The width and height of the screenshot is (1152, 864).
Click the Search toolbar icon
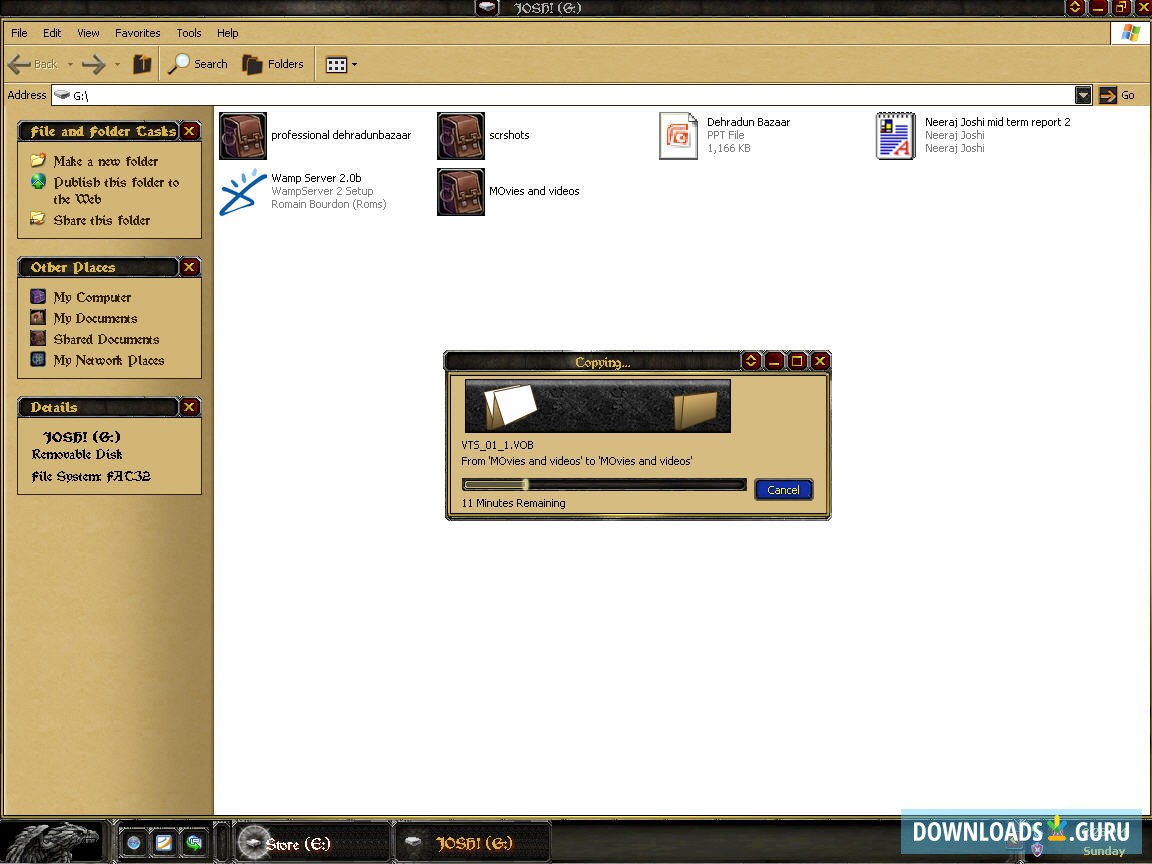click(x=198, y=63)
